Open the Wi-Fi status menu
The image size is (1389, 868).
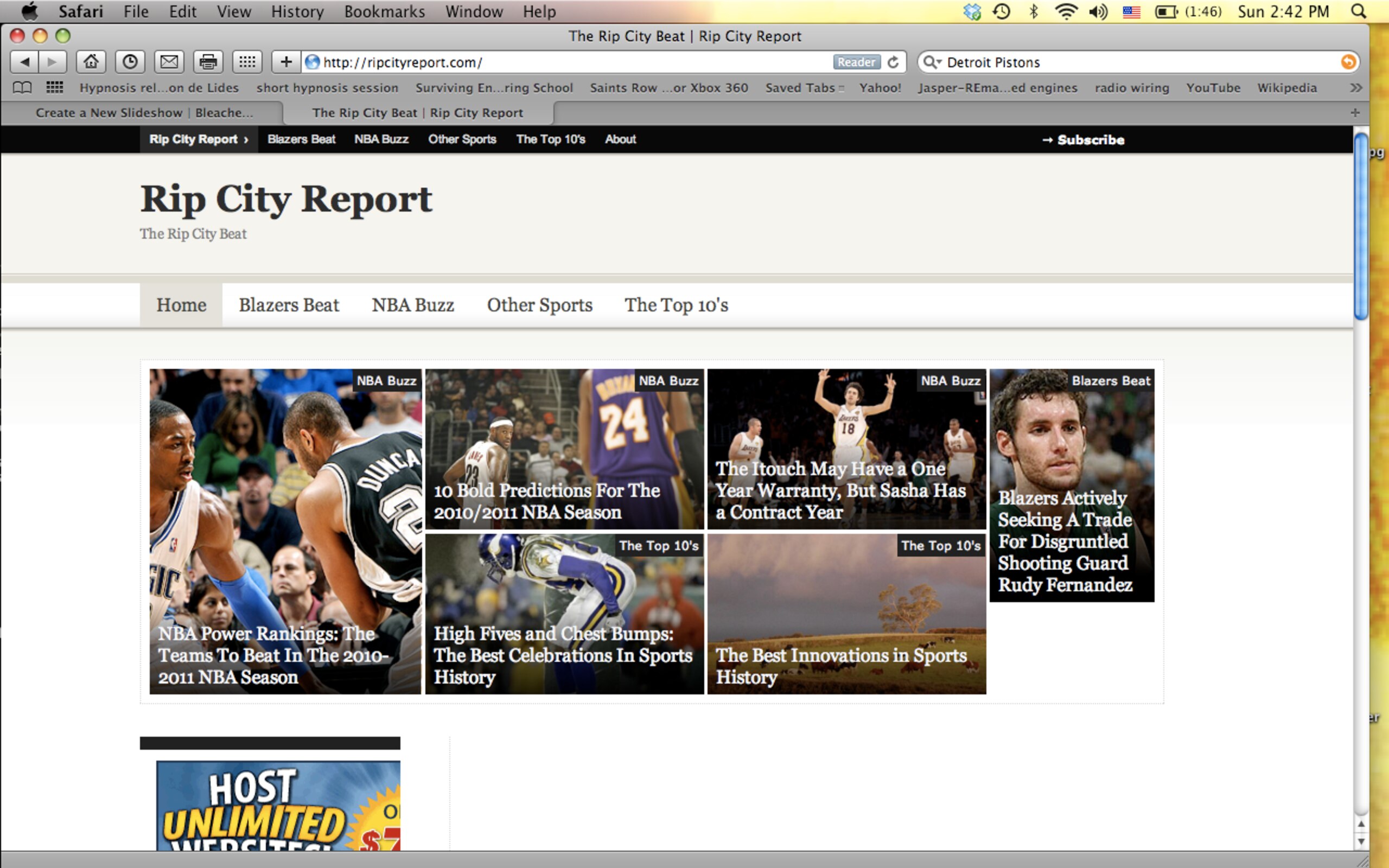tap(1065, 11)
